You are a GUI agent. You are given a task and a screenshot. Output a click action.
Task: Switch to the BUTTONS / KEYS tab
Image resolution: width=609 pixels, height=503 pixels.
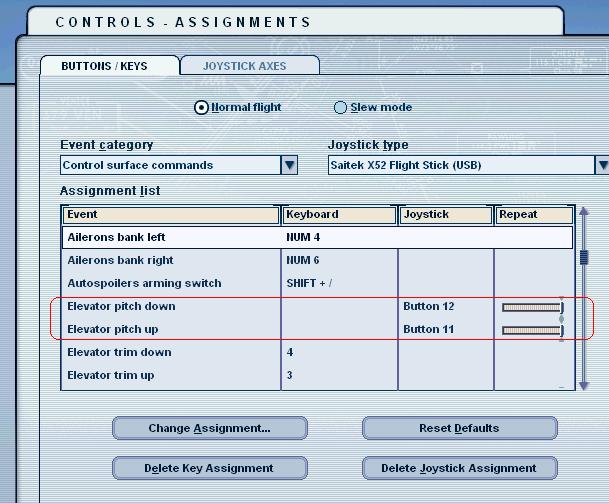[110, 66]
